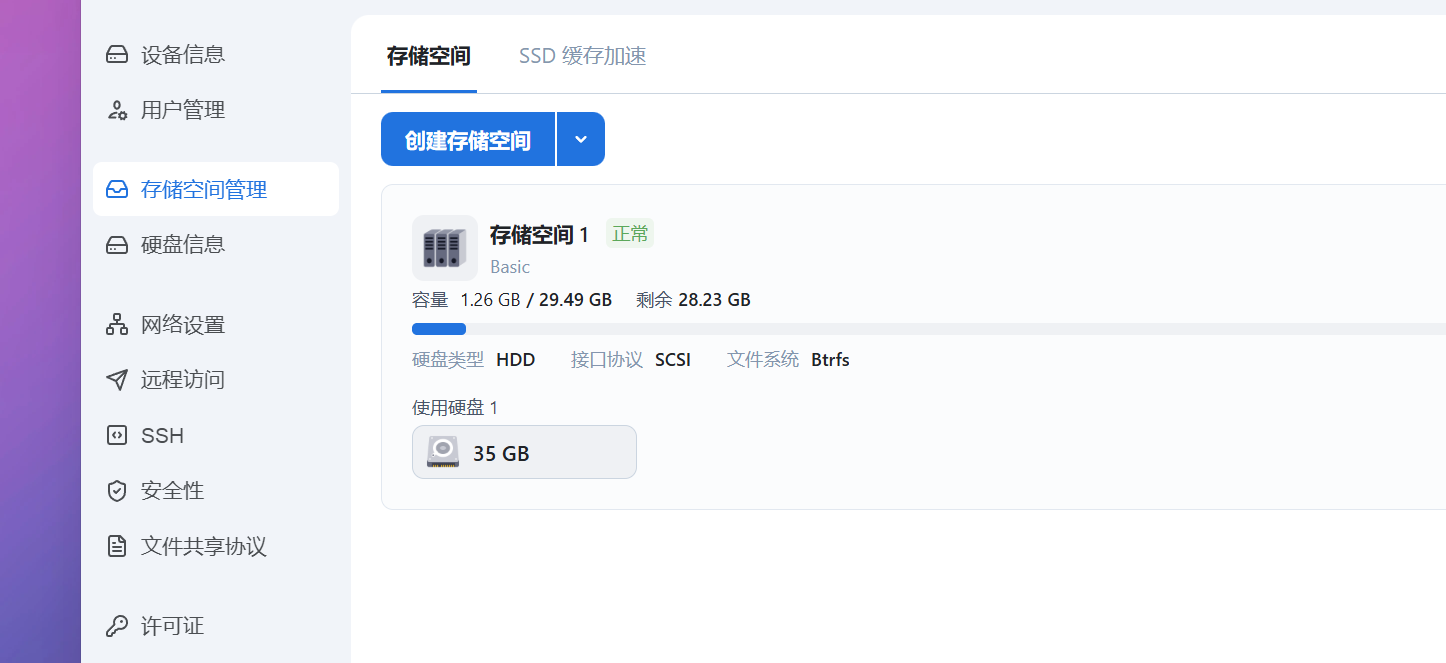Switch to the SSD 缓存加速 tab

582,56
